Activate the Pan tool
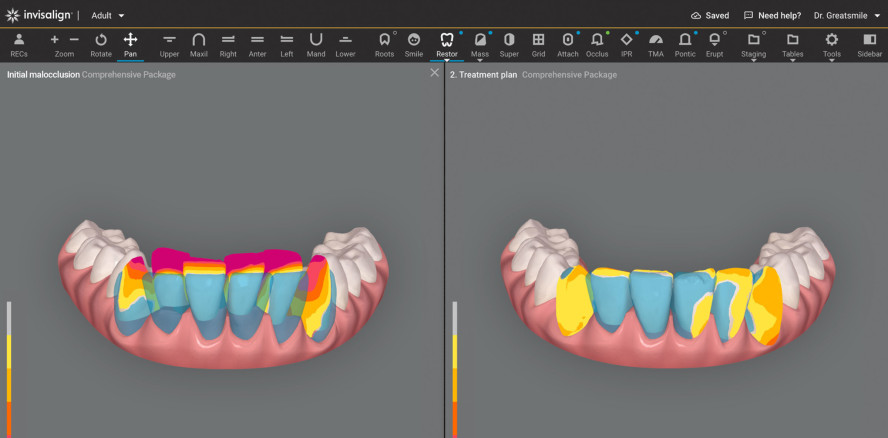The image size is (888, 438). pos(130,44)
